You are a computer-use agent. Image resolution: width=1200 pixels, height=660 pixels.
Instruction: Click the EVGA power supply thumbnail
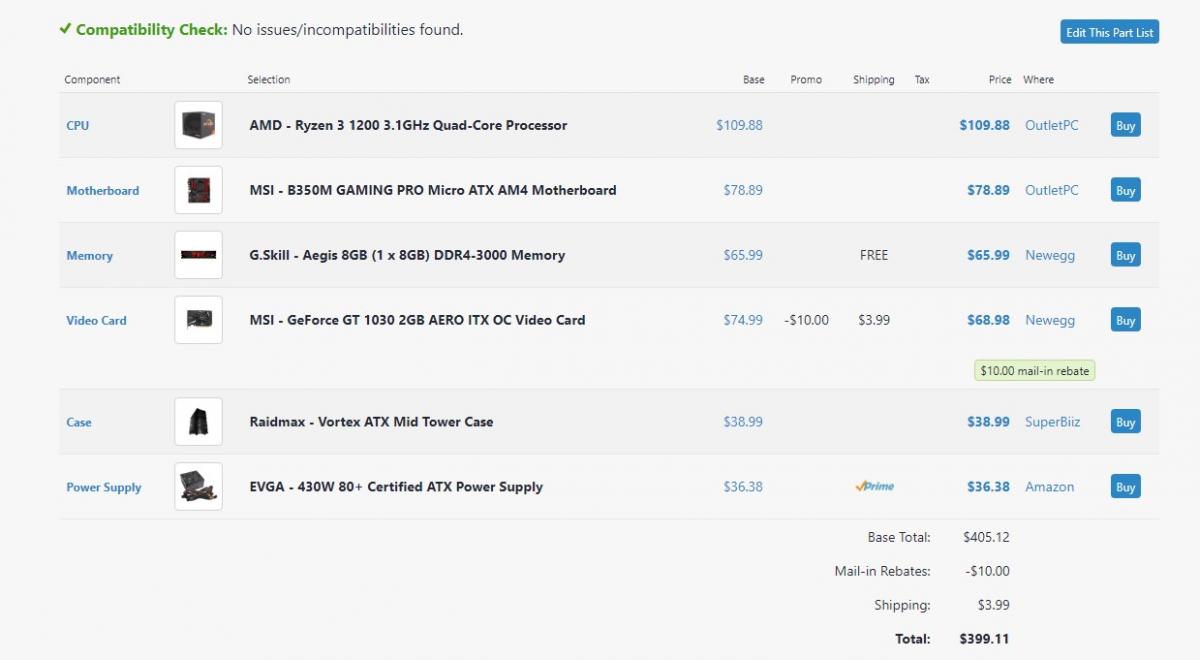198,487
